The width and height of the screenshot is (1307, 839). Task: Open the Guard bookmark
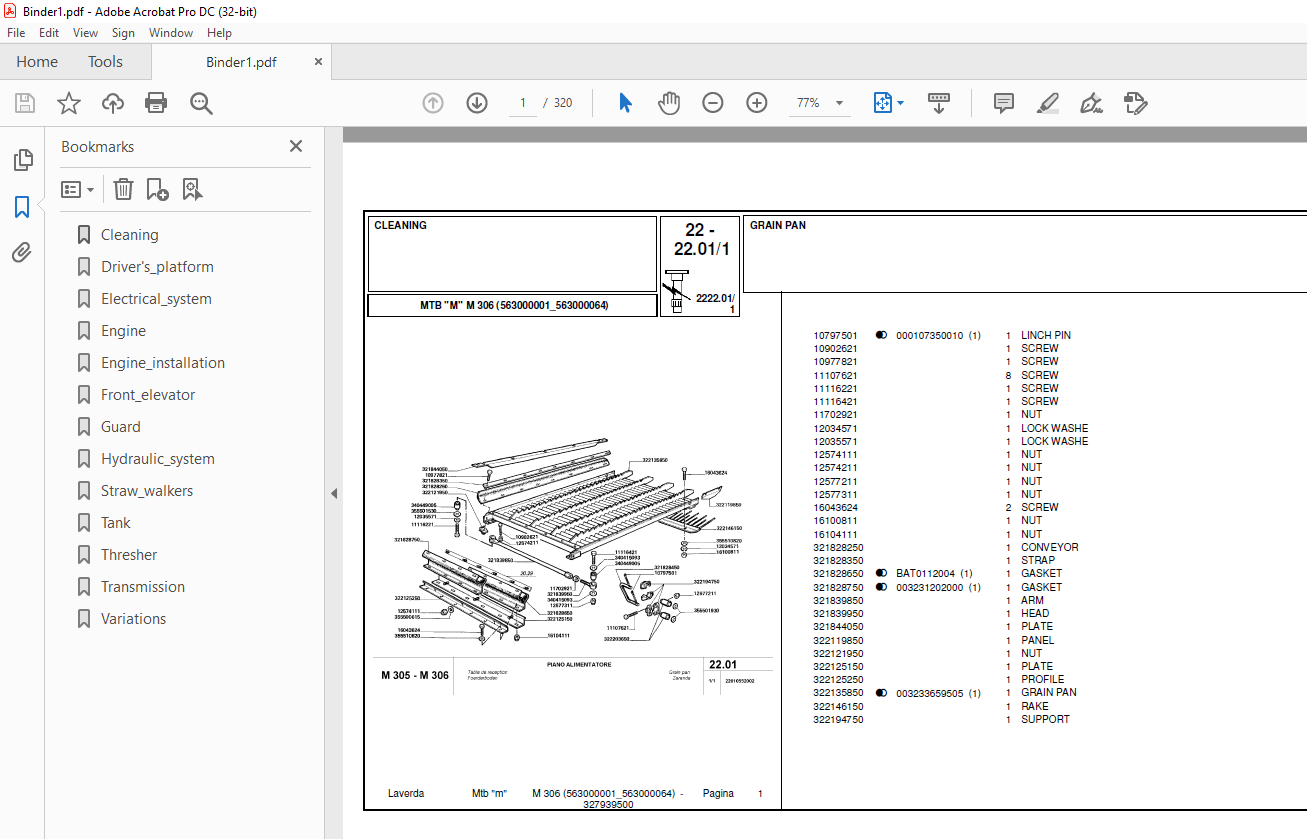121,427
